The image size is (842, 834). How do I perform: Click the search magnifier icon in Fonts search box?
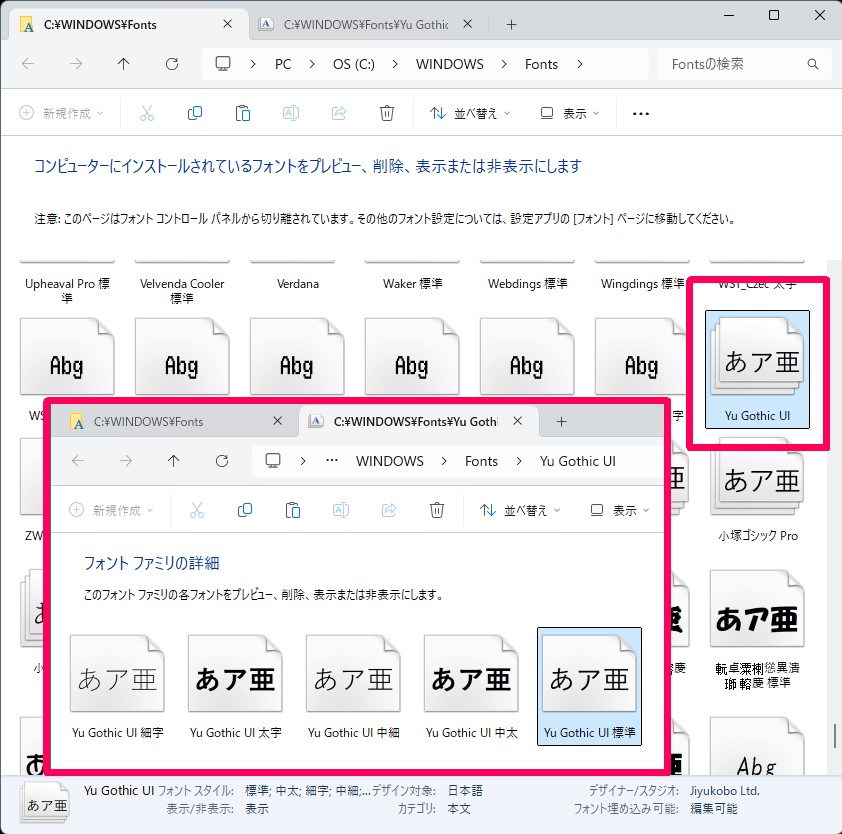(x=813, y=64)
